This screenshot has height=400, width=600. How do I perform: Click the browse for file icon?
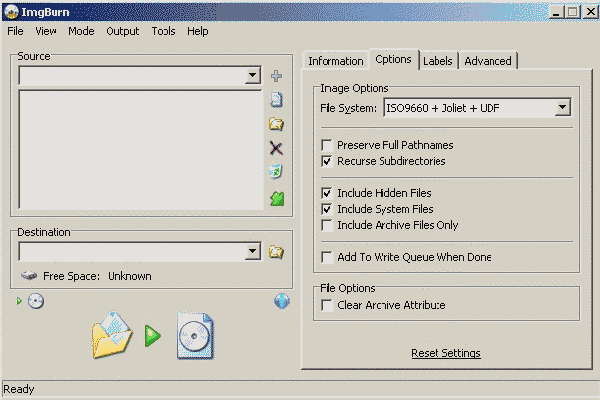(277, 99)
